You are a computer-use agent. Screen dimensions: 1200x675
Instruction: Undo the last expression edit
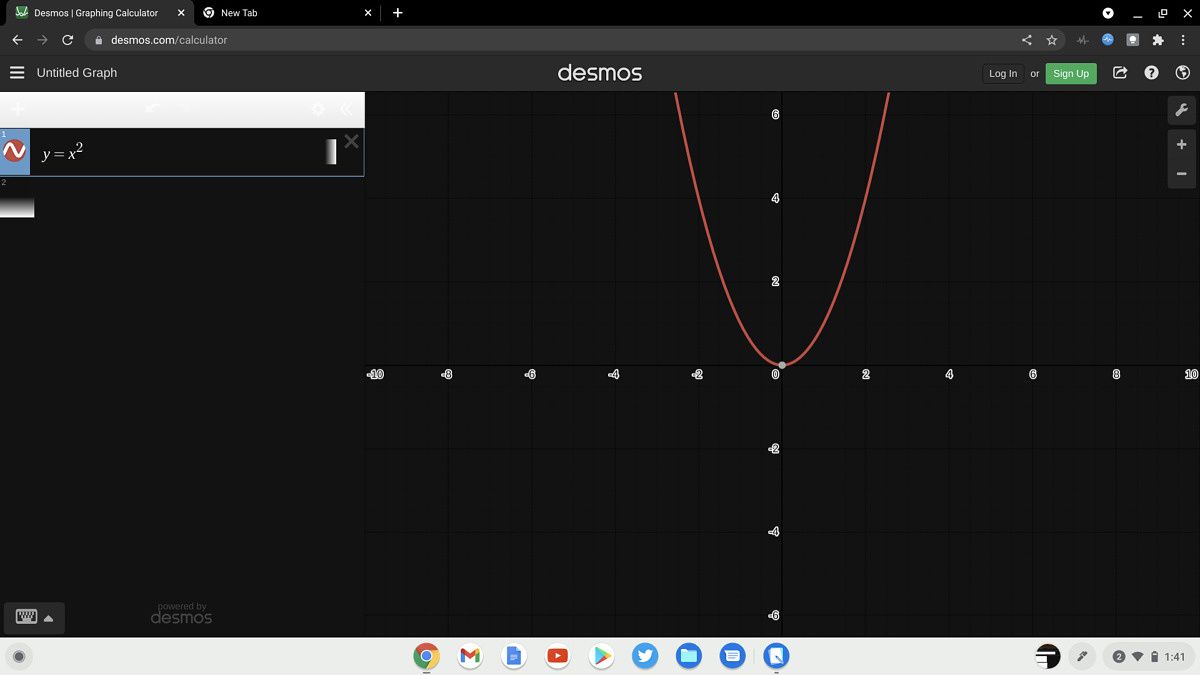coord(152,109)
